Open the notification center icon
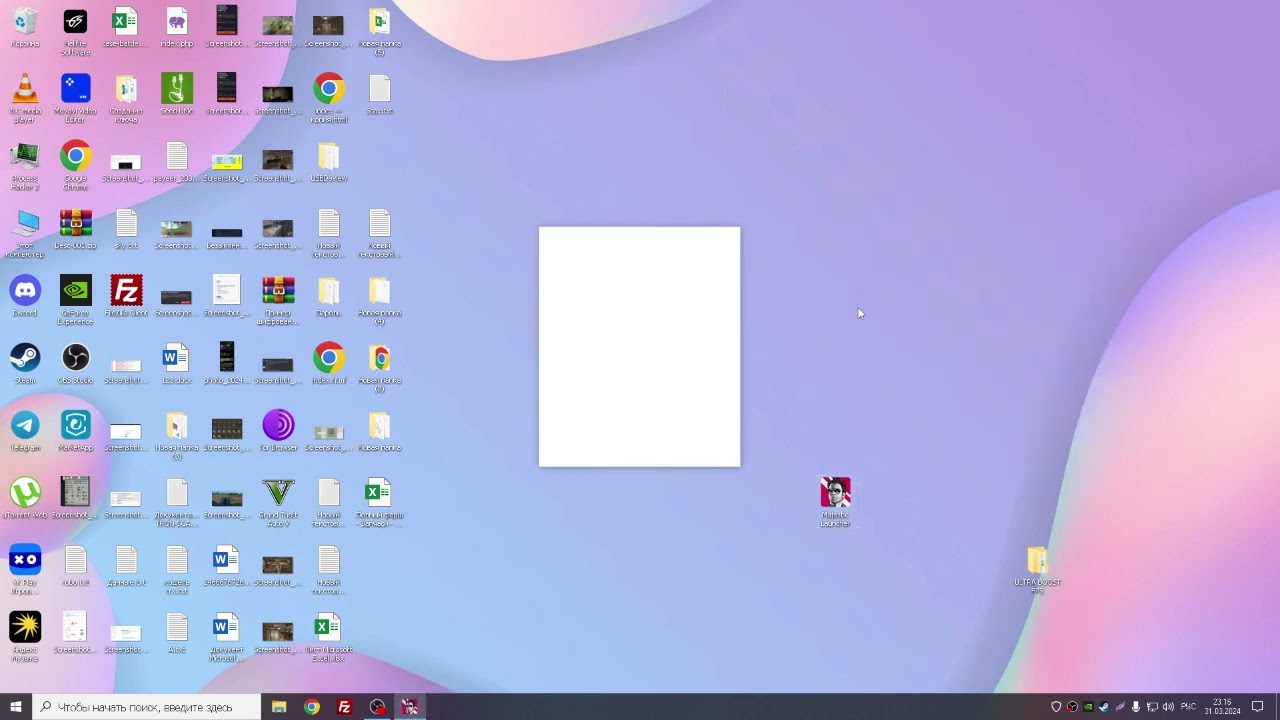1280x720 pixels. point(1258,707)
